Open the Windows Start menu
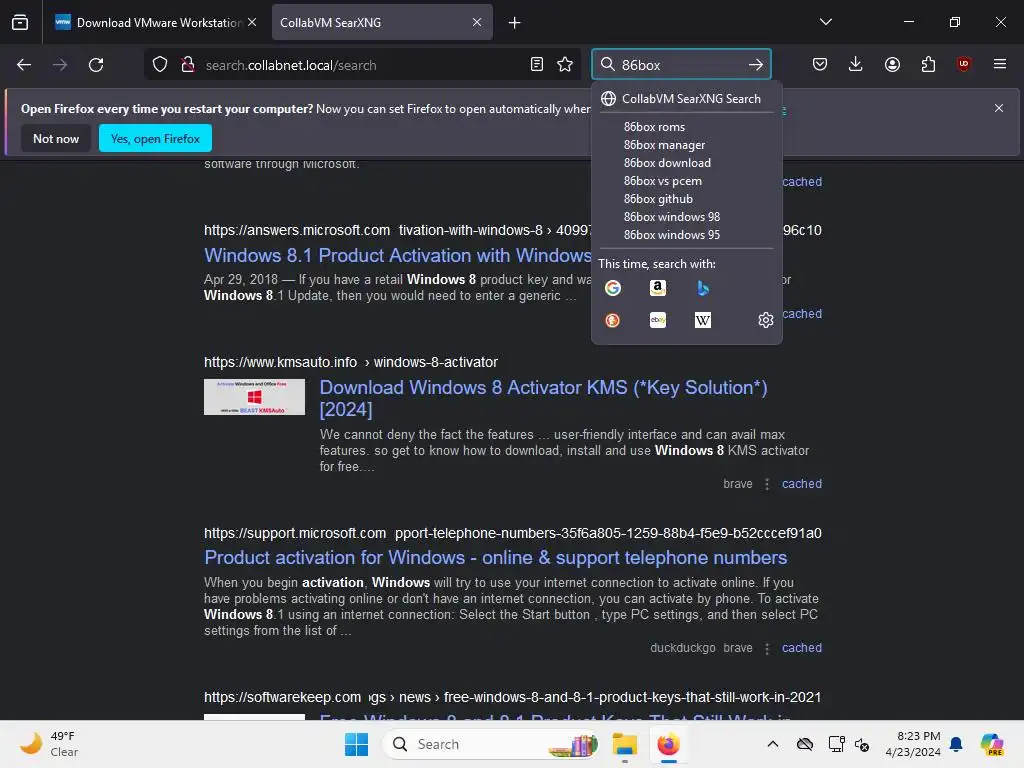This screenshot has height=768, width=1024. click(x=356, y=744)
